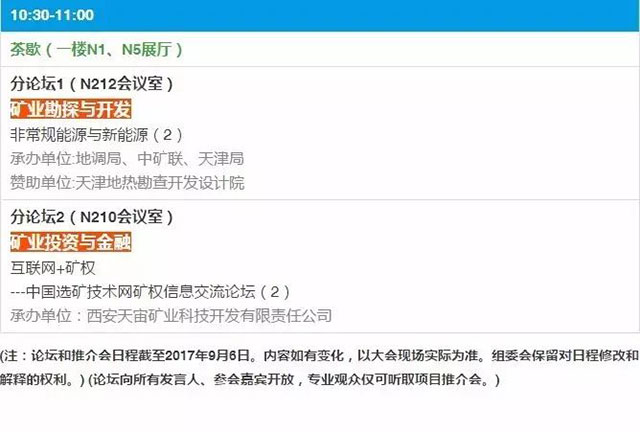Click the 天津局 organizer name

point(221,159)
